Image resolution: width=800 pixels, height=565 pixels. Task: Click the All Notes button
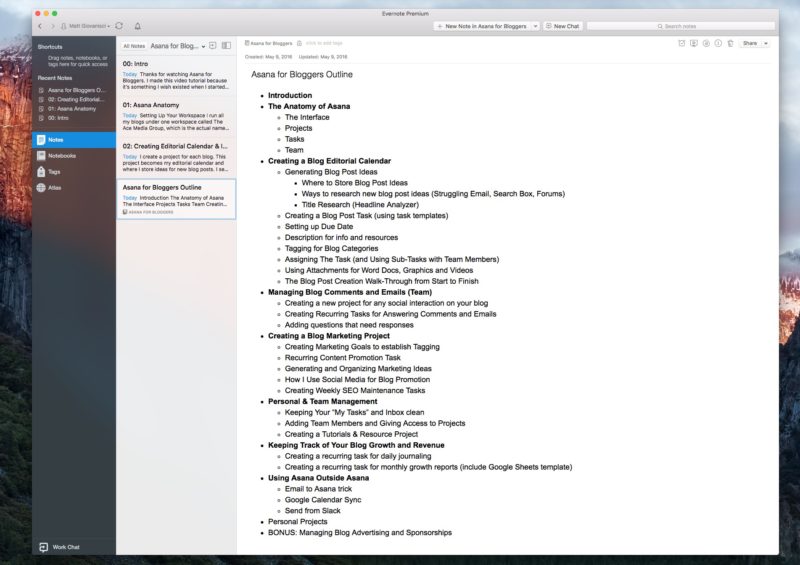coord(134,46)
